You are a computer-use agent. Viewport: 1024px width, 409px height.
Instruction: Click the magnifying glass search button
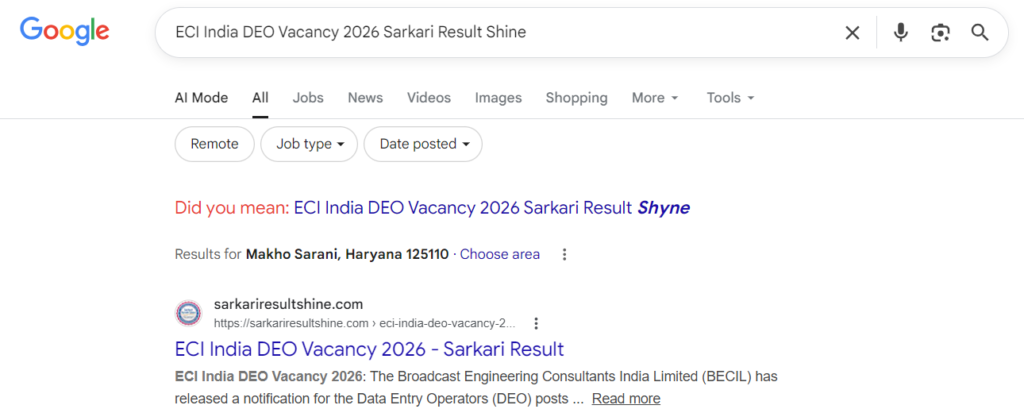(980, 32)
